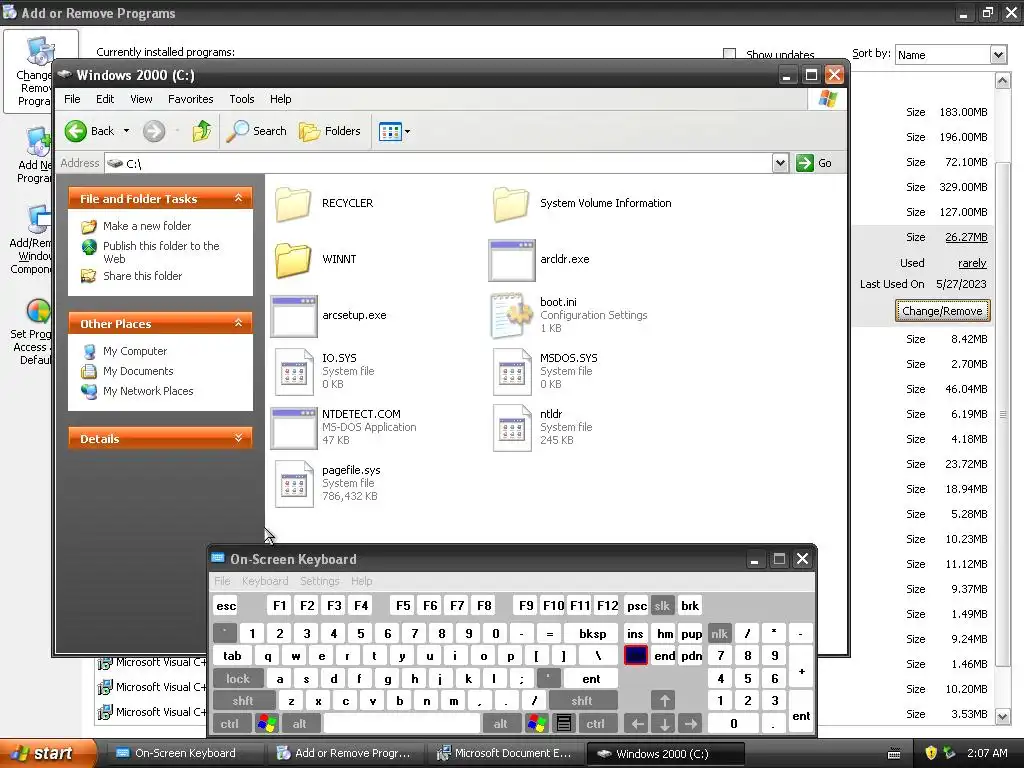Click the Set Program Access icon
This screenshot has height=768, width=1024.
[38, 312]
